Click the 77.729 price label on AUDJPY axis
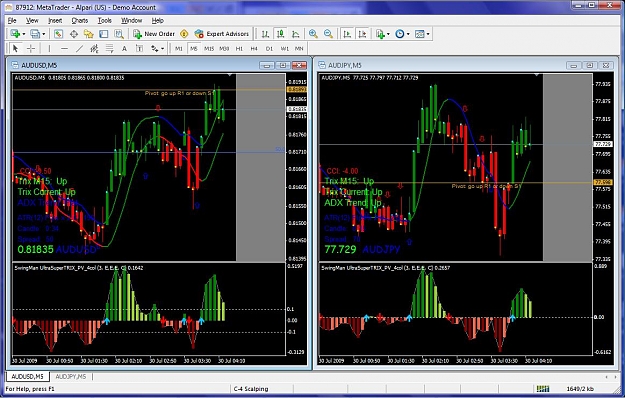625x398 pixels. click(603, 144)
